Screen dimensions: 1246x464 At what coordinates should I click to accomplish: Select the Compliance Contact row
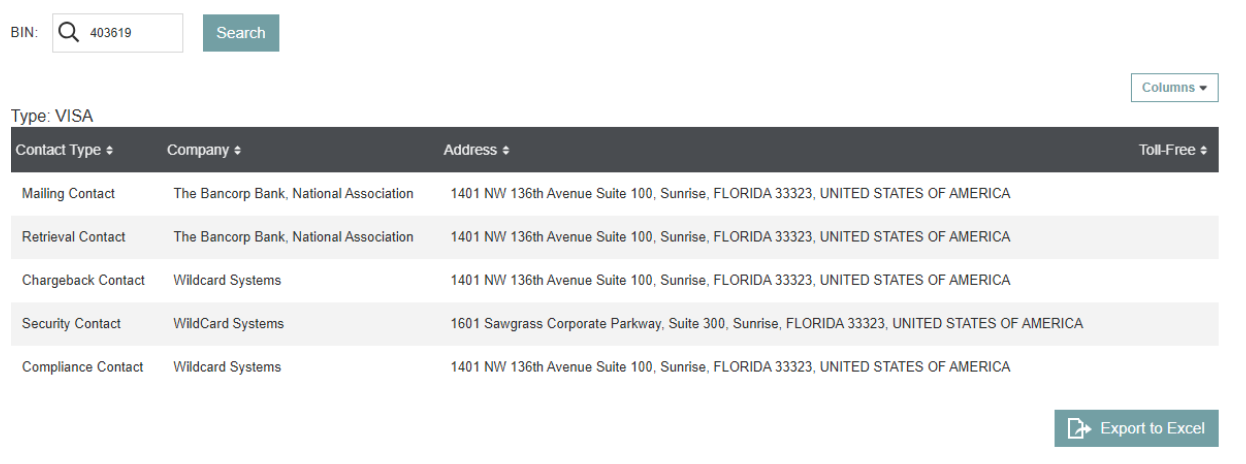[82, 367]
